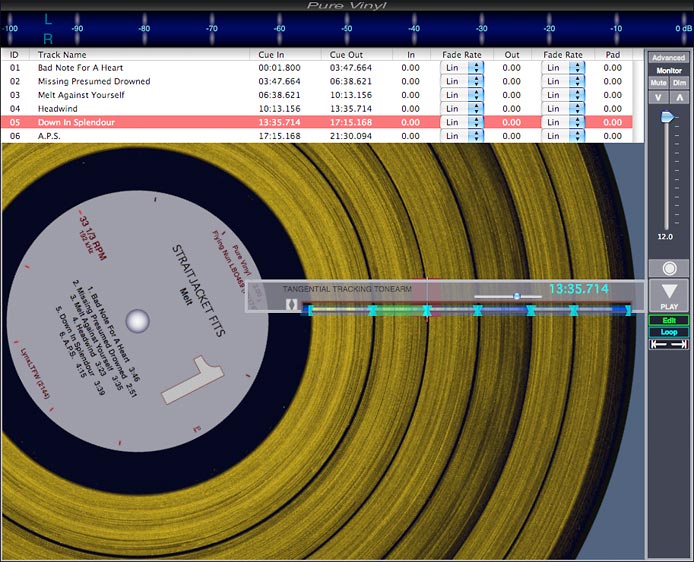This screenshot has width=694, height=562.
Task: Open Out Fade Rate dropdown for A.P.S.
Action: [x=563, y=136]
